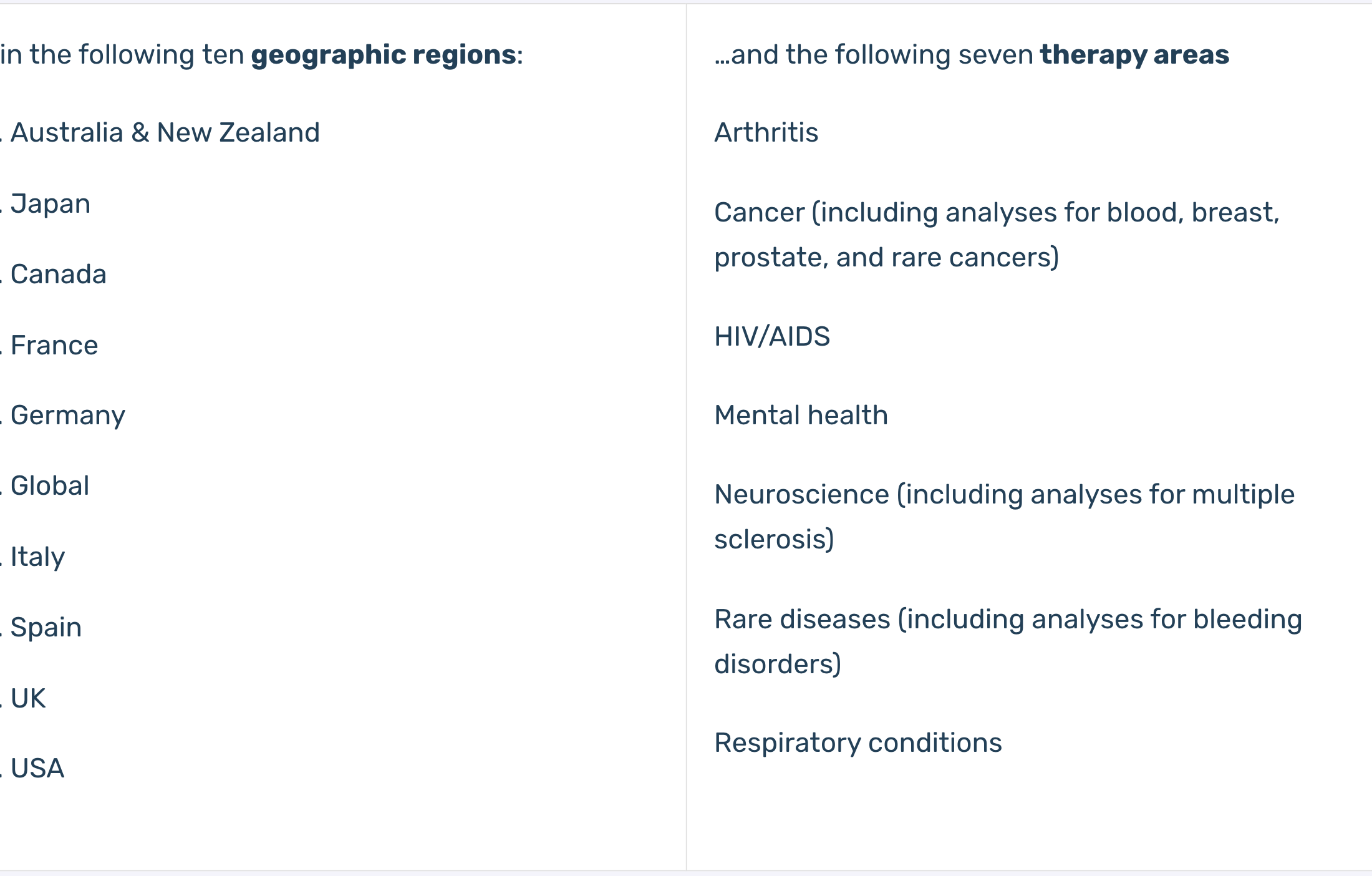Select the Global region item

50,485
